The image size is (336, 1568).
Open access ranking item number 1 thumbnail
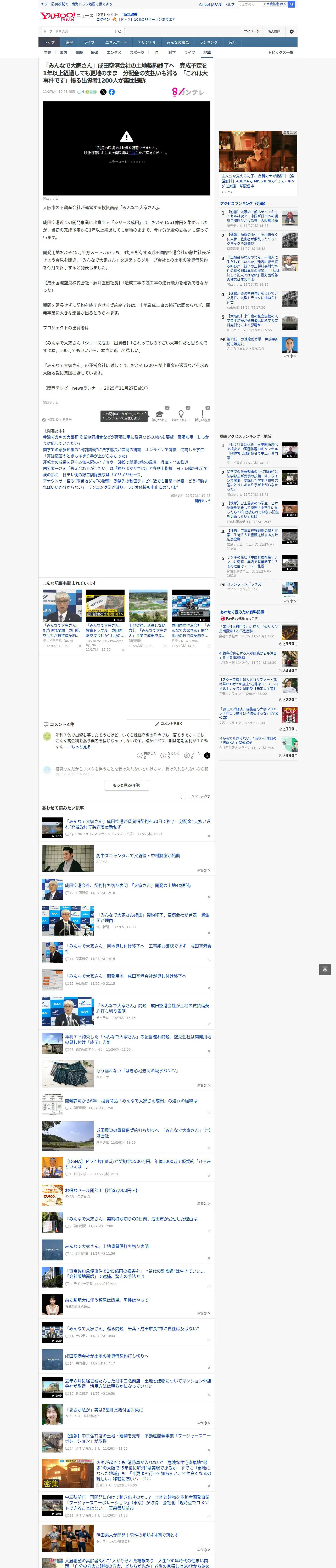tap(290, 218)
